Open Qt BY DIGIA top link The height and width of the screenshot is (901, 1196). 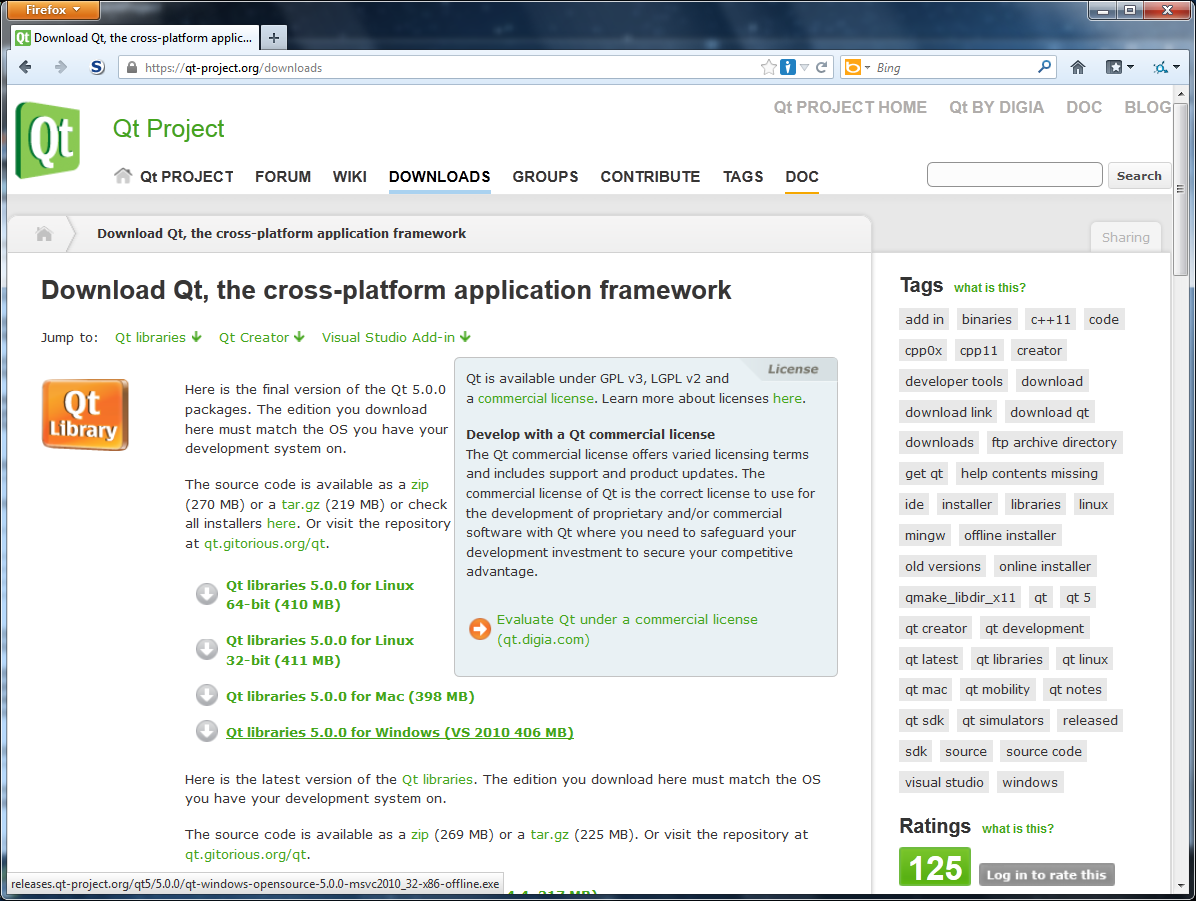(x=996, y=107)
